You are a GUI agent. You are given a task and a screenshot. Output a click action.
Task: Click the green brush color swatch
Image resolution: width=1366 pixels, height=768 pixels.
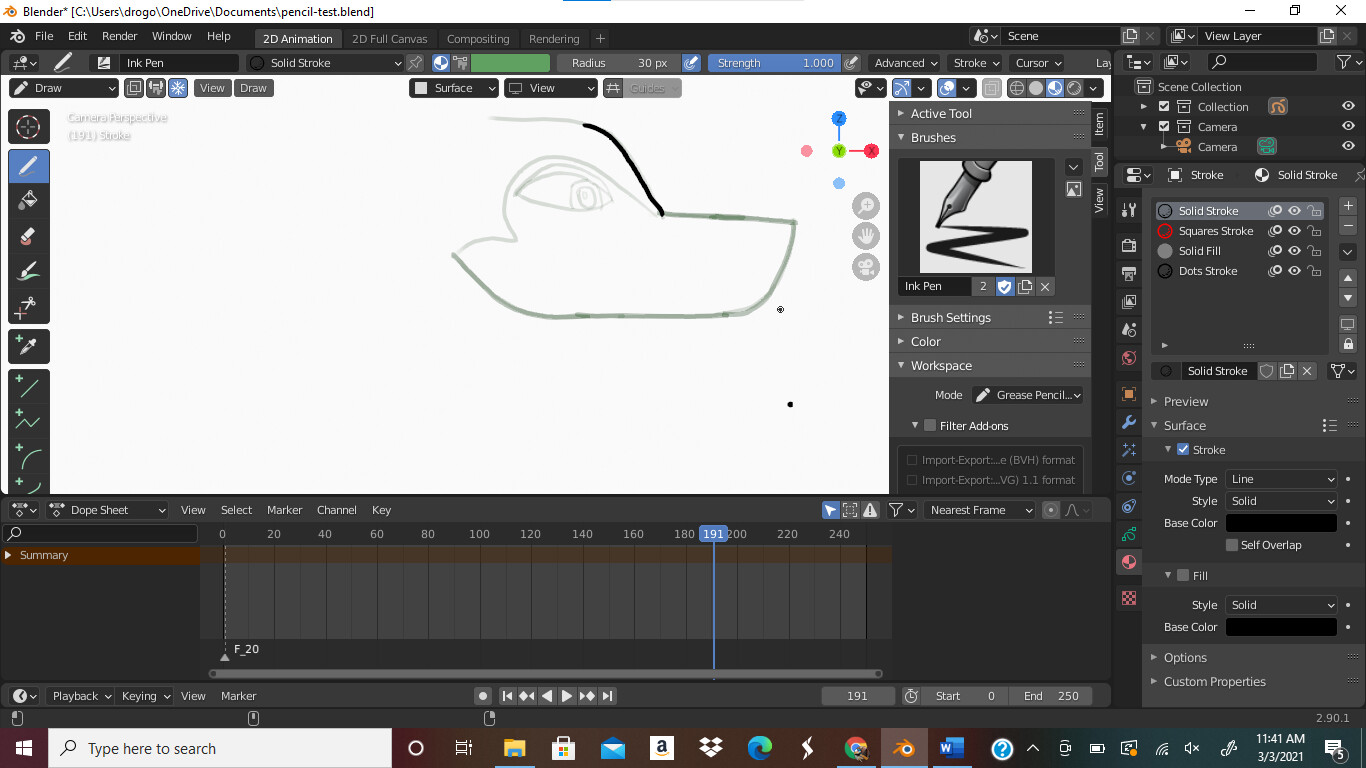click(x=510, y=63)
